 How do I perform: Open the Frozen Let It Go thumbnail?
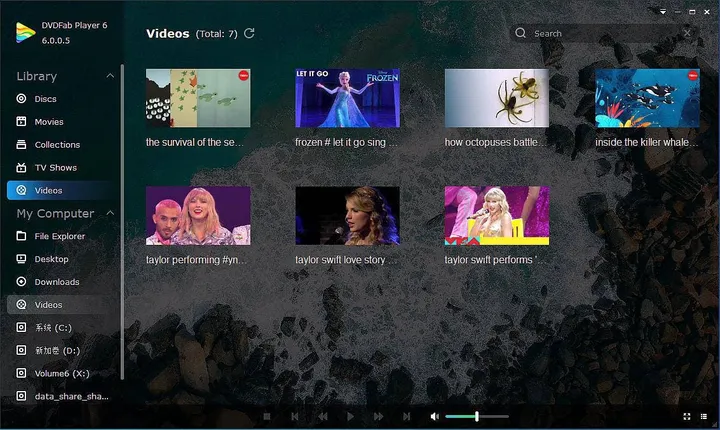[347, 98]
